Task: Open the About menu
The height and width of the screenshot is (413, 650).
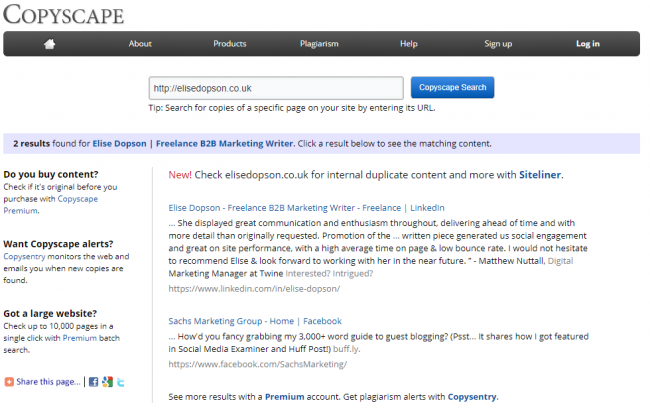Action: point(140,44)
